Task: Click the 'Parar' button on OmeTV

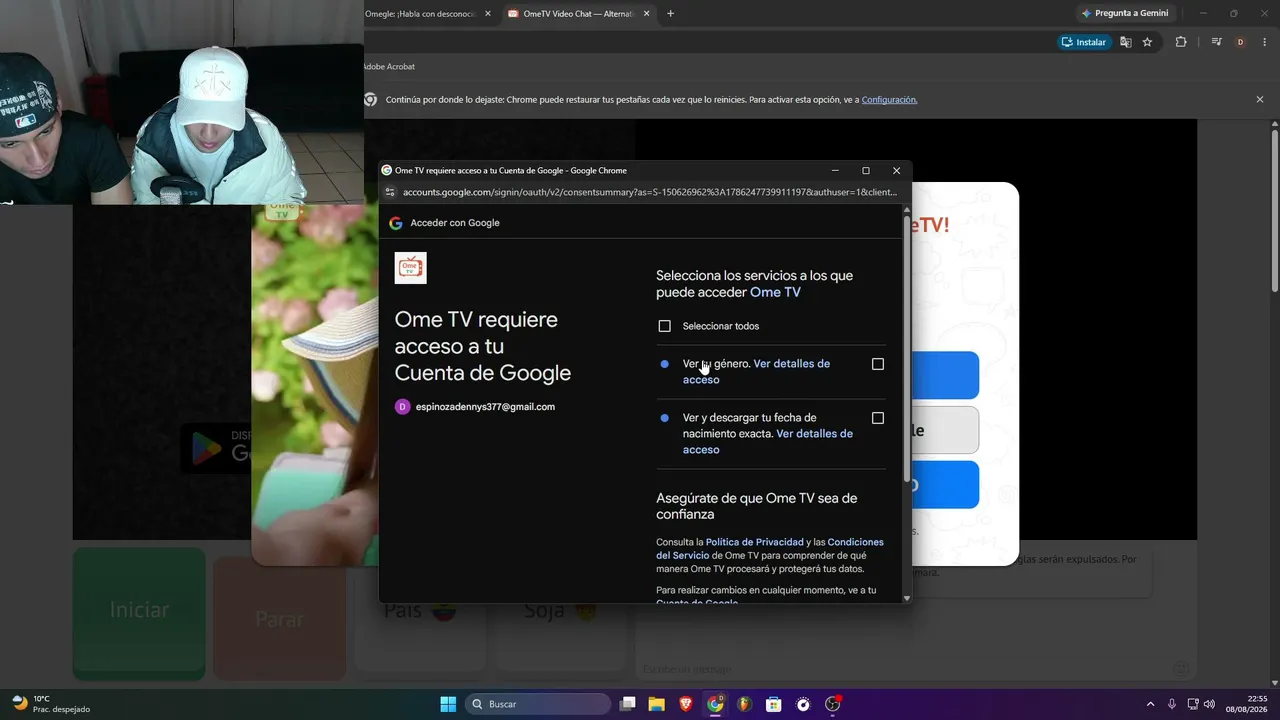Action: coord(279,620)
